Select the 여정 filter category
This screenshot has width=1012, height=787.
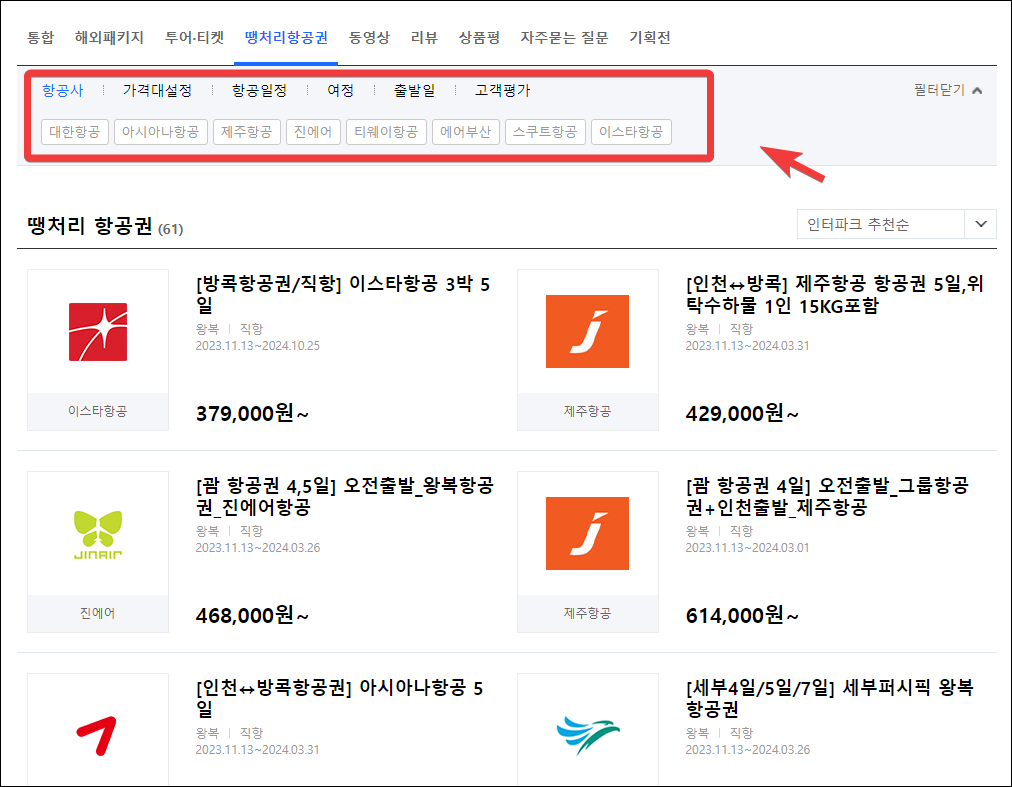pos(340,90)
